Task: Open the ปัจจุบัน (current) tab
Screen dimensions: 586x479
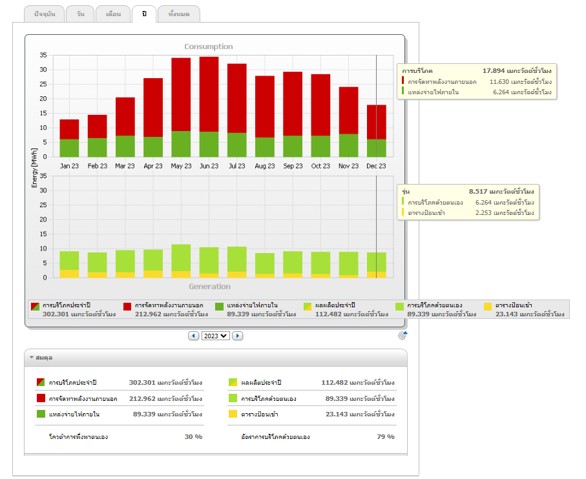Action: tap(44, 14)
